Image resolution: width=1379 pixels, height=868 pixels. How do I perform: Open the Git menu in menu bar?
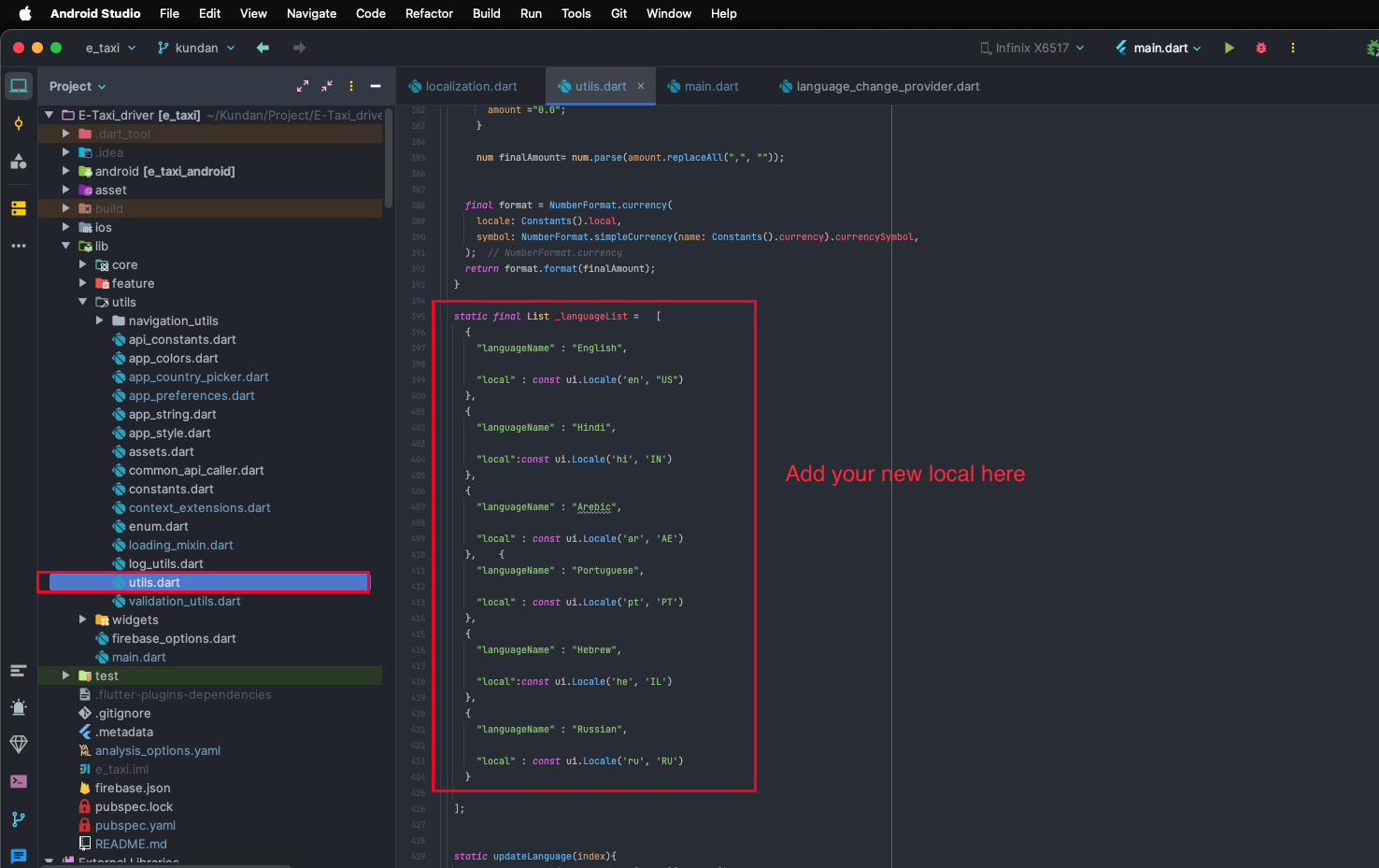[x=618, y=13]
